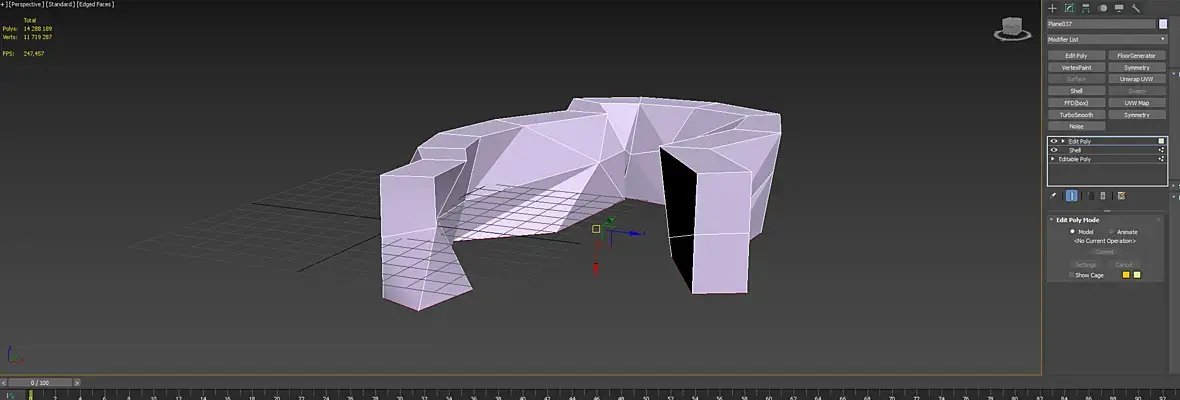Toggle the Shell modifier eye icon
Viewport: 1180px width, 400px height.
[1054, 150]
